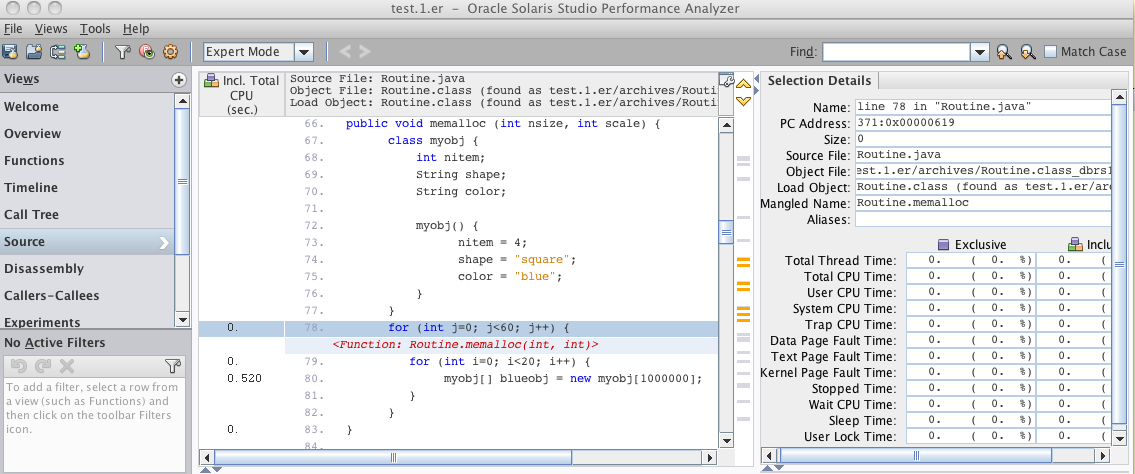Click the Name field in Selection Details
Screen dimensions: 1135x474
[x=983, y=107]
